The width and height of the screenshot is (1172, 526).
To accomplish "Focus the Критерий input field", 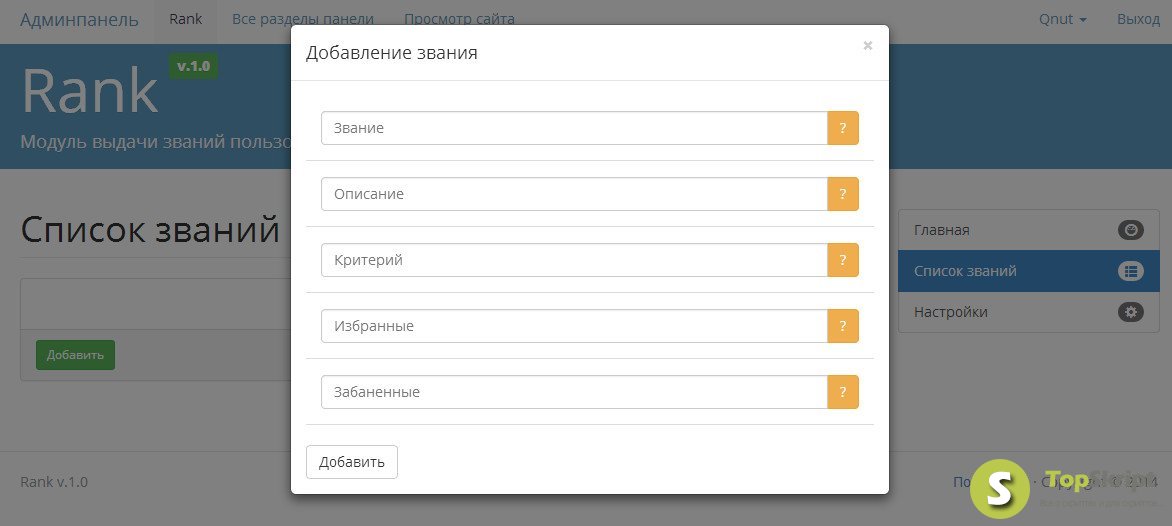I will pyautogui.click(x=574, y=260).
